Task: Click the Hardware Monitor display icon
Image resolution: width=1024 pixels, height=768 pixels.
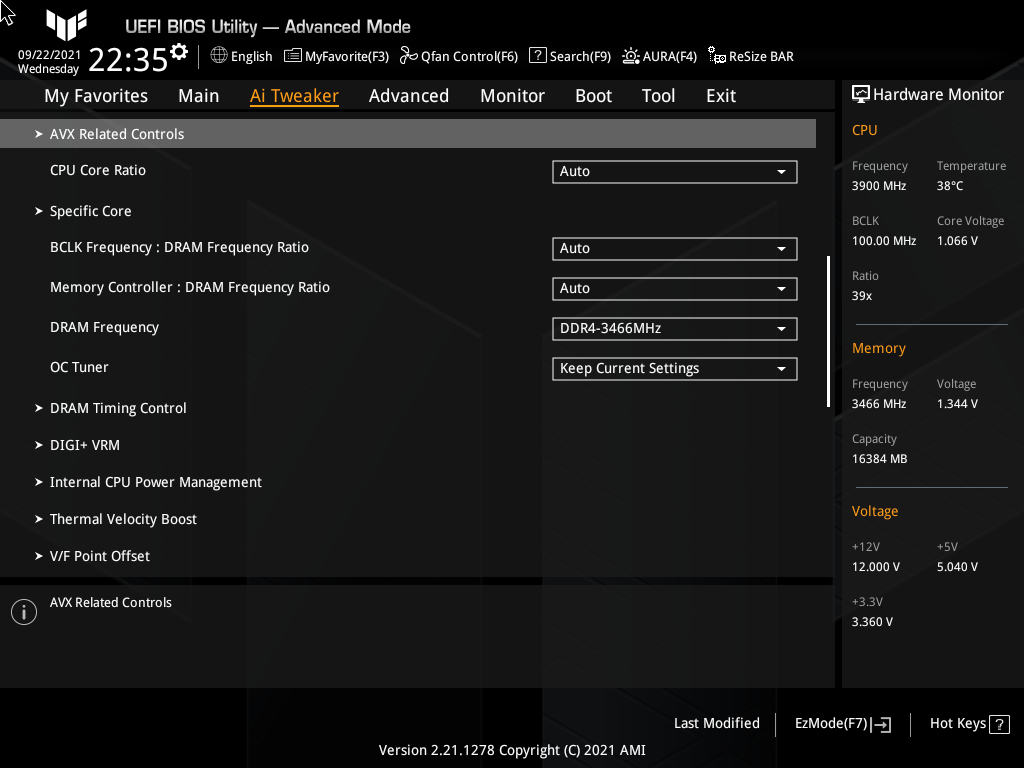Action: tap(861, 95)
